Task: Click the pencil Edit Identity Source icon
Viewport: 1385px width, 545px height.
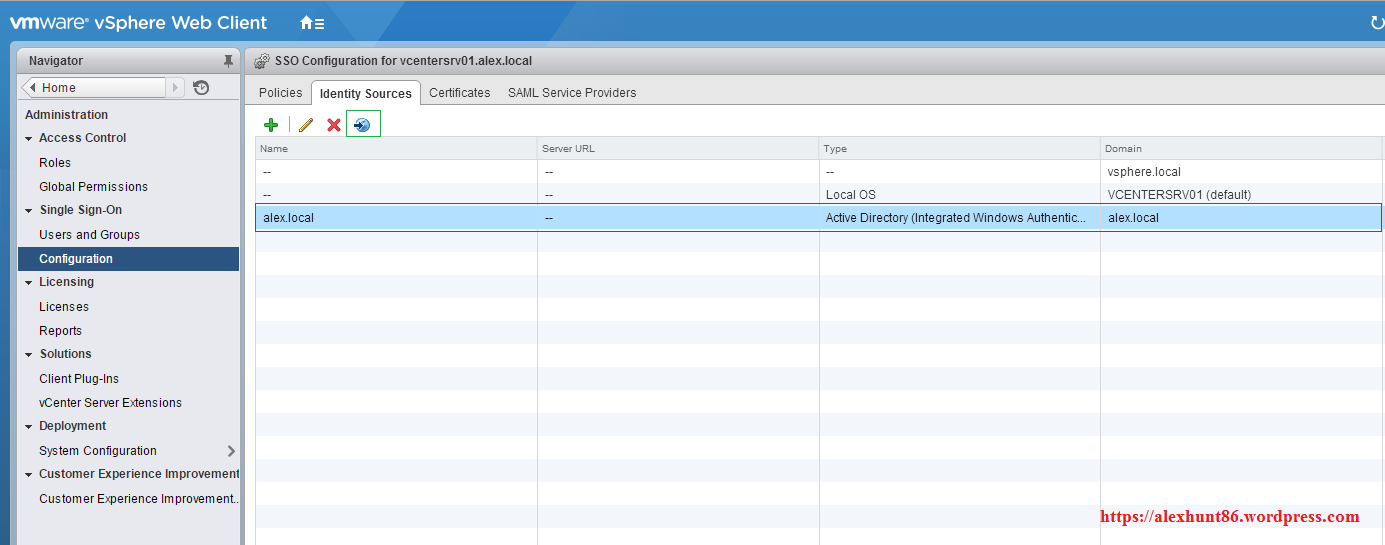Action: coord(306,125)
